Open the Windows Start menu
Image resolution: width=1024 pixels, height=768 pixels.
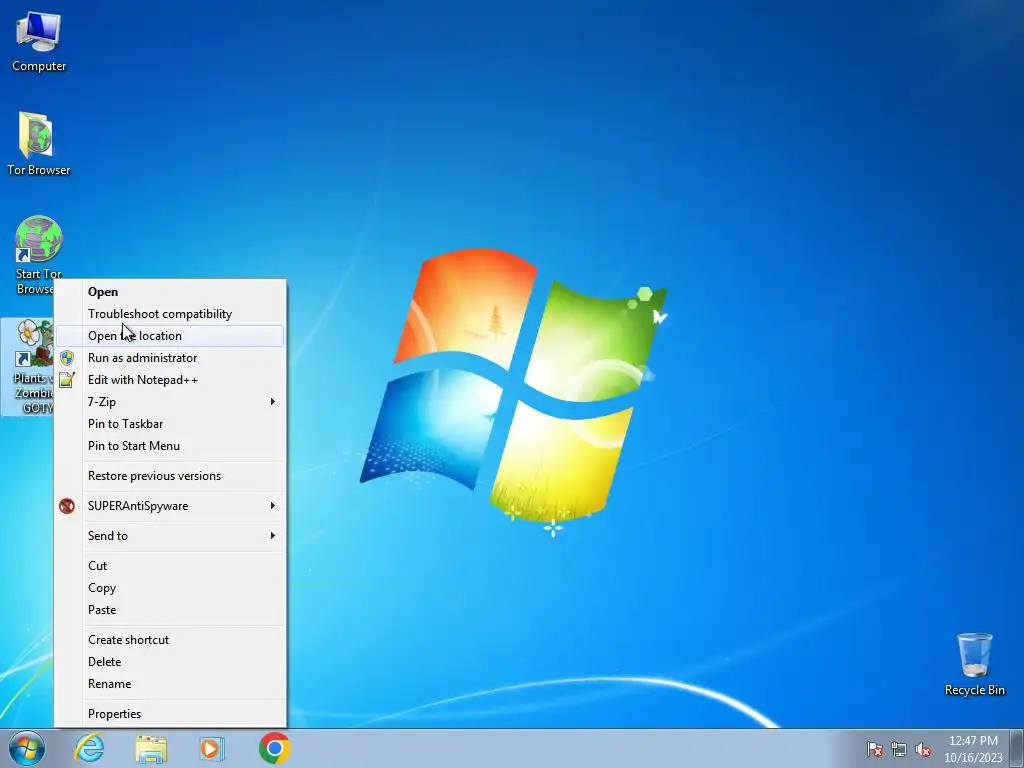point(27,748)
